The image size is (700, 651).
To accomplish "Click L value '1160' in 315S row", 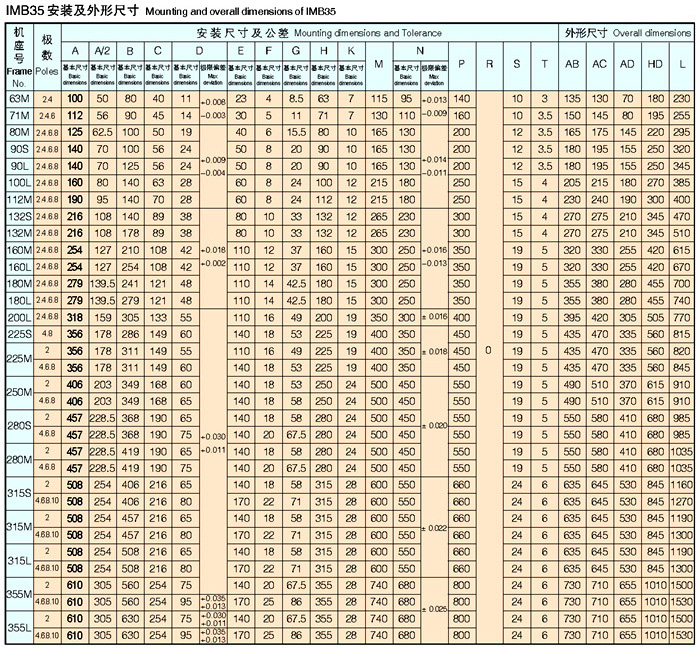I will [x=681, y=485].
